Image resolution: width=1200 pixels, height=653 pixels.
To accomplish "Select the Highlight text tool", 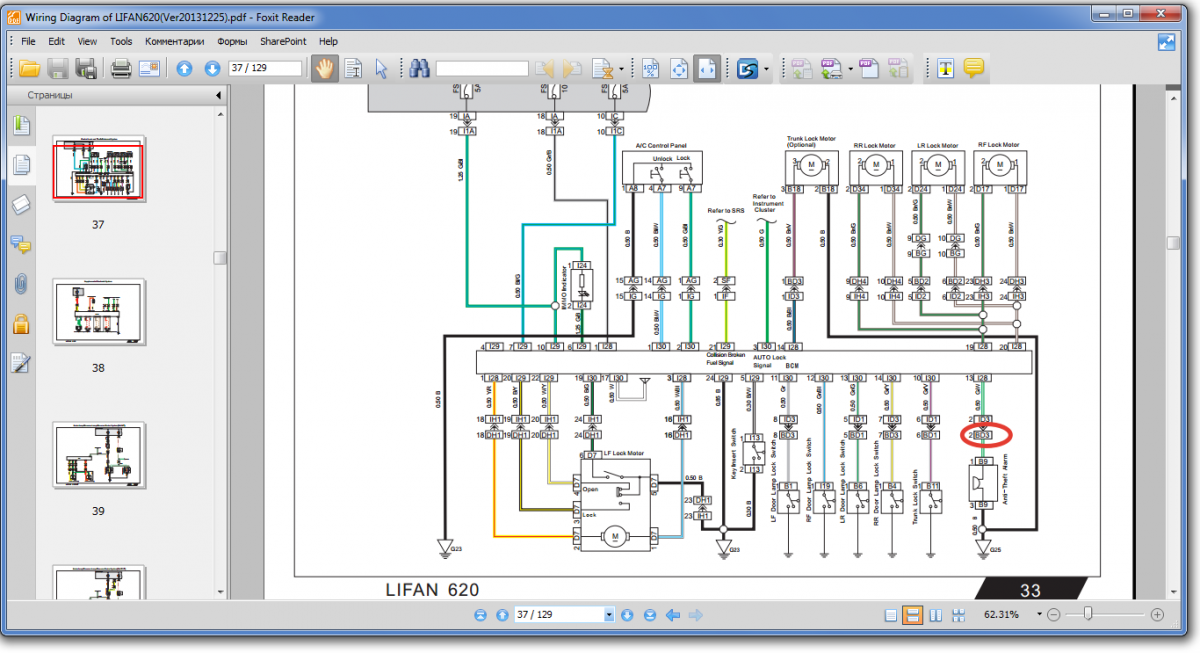I will [945, 69].
